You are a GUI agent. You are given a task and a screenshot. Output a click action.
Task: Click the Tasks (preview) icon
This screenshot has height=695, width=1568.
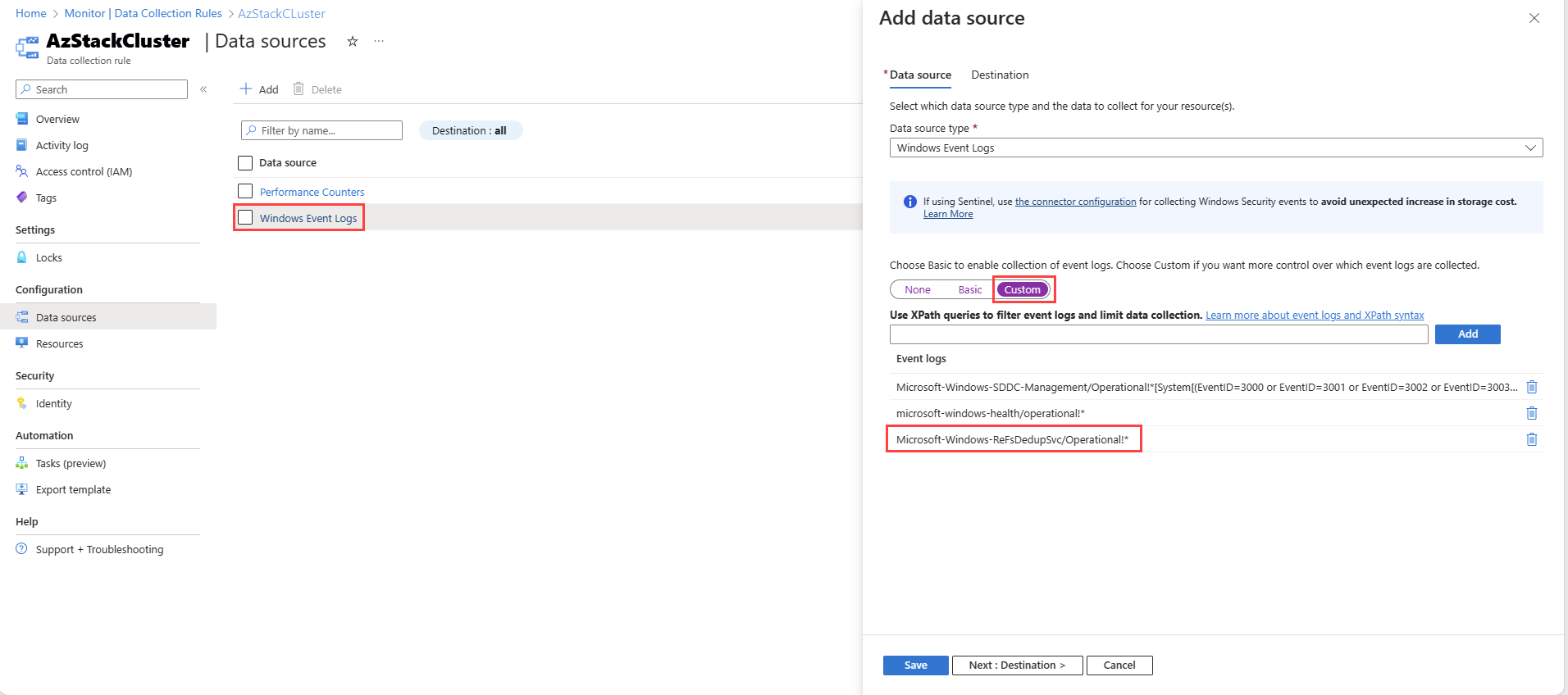click(22, 463)
